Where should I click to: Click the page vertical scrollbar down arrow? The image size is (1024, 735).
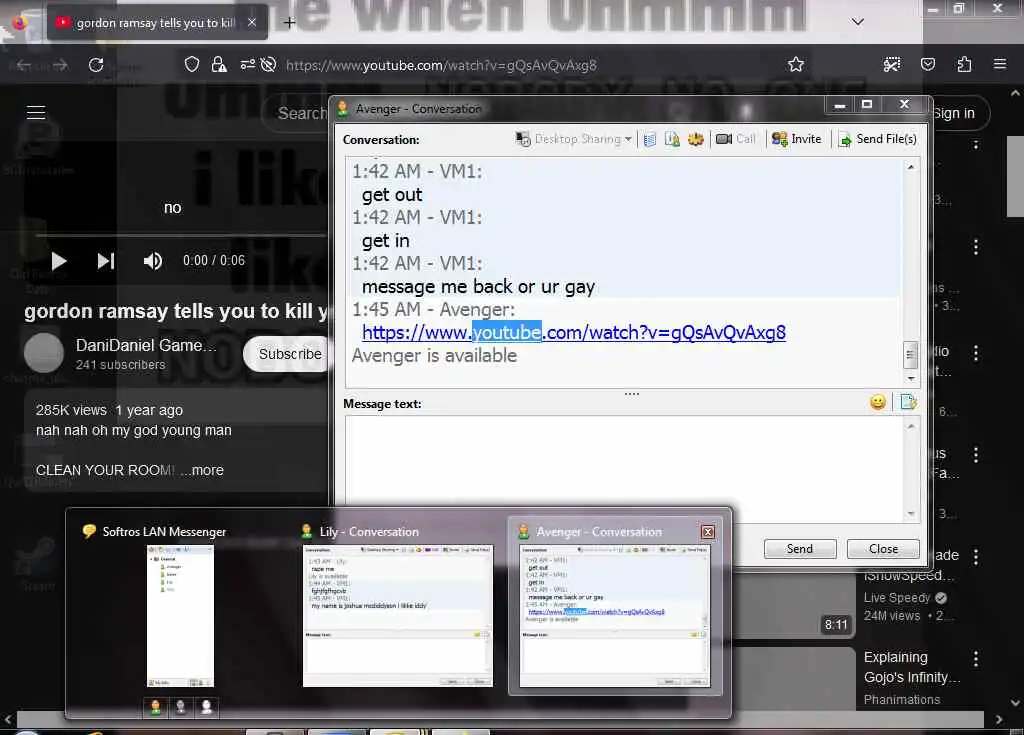(x=1015, y=703)
